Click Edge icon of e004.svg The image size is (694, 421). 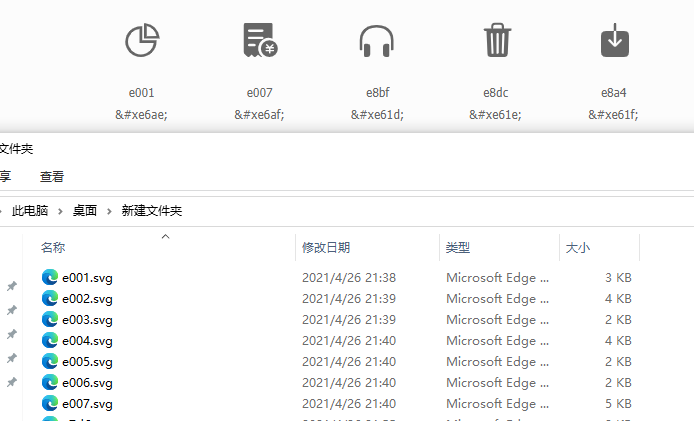coord(50,340)
